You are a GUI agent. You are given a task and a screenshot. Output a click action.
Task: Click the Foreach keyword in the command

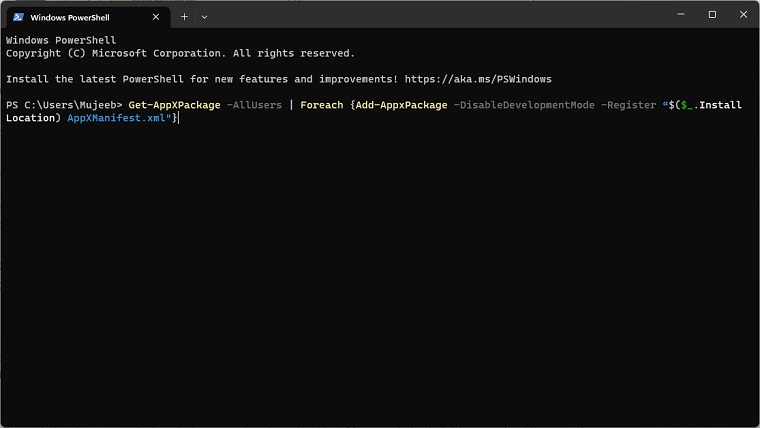pos(322,105)
